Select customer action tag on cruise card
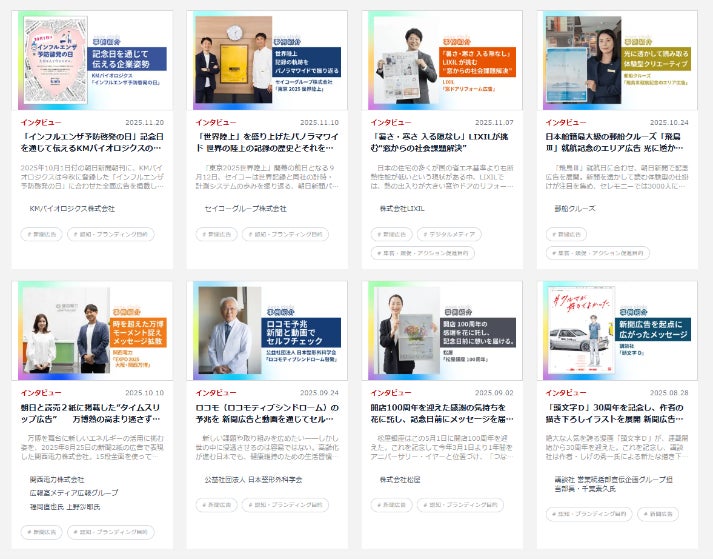The width and height of the screenshot is (713, 559). coord(598,253)
